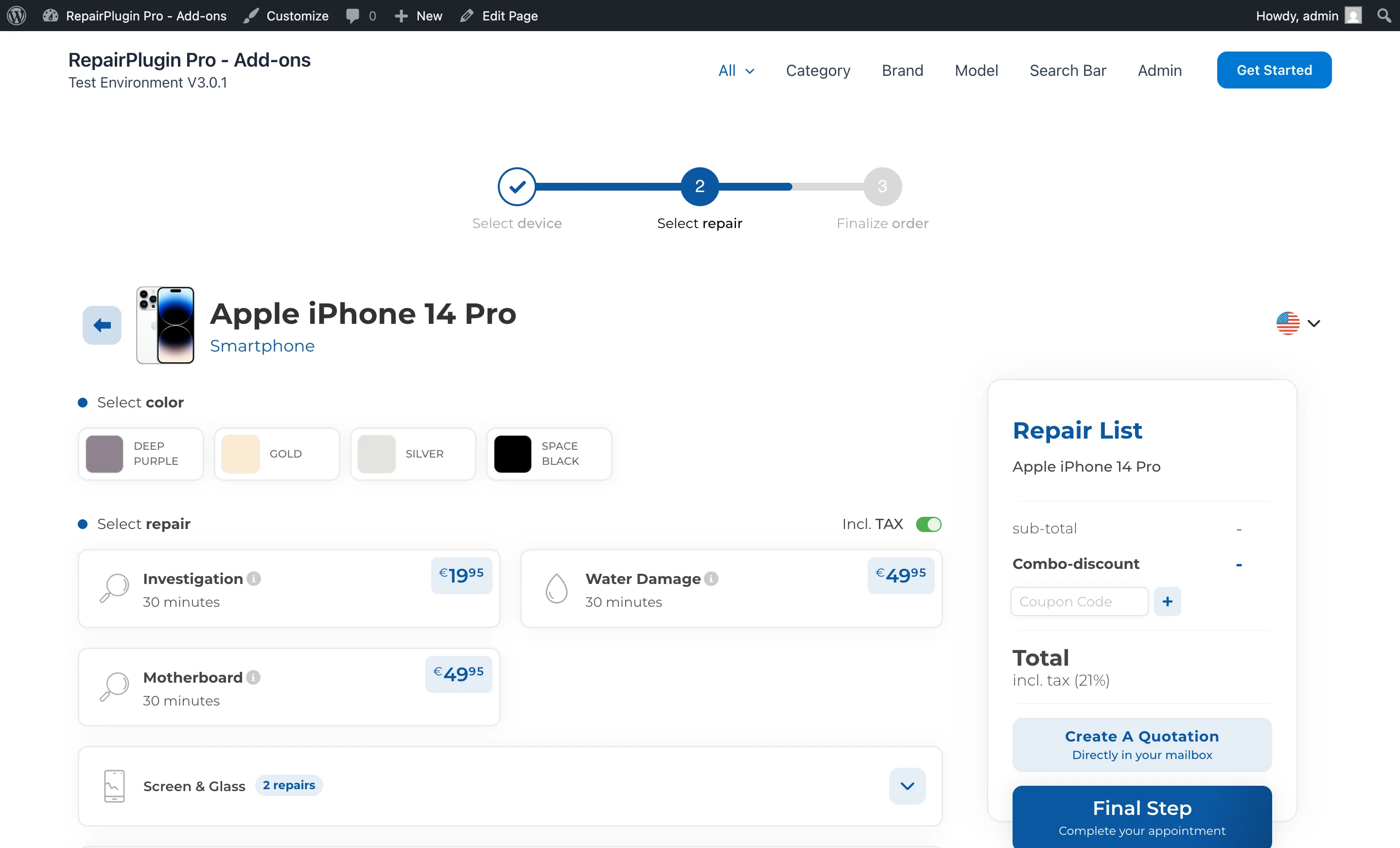1400x848 pixels.
Task: Click the plus button to apply coupon
Action: pyautogui.click(x=1168, y=601)
